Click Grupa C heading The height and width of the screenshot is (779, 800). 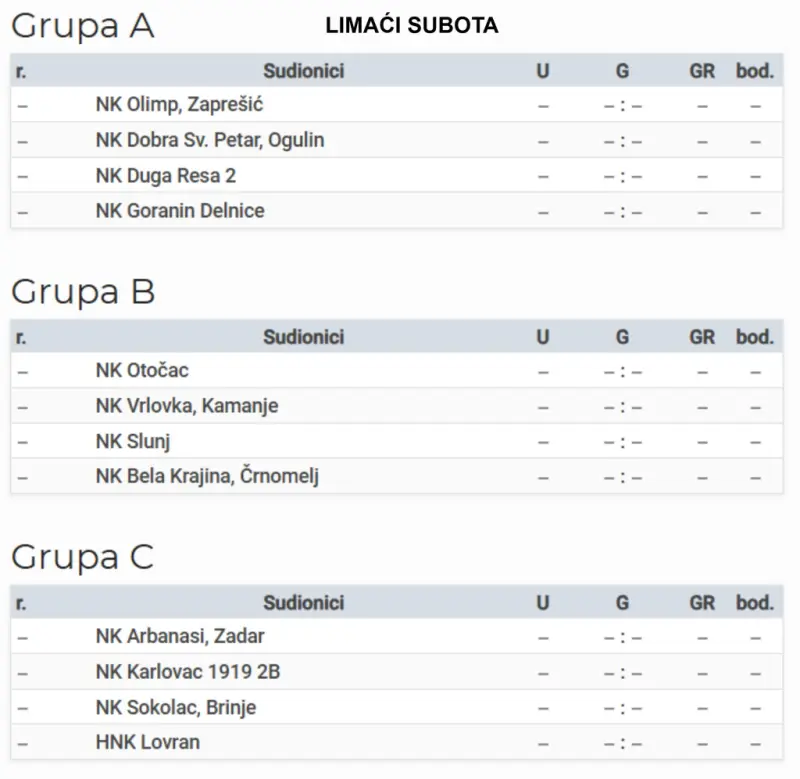tap(82, 557)
